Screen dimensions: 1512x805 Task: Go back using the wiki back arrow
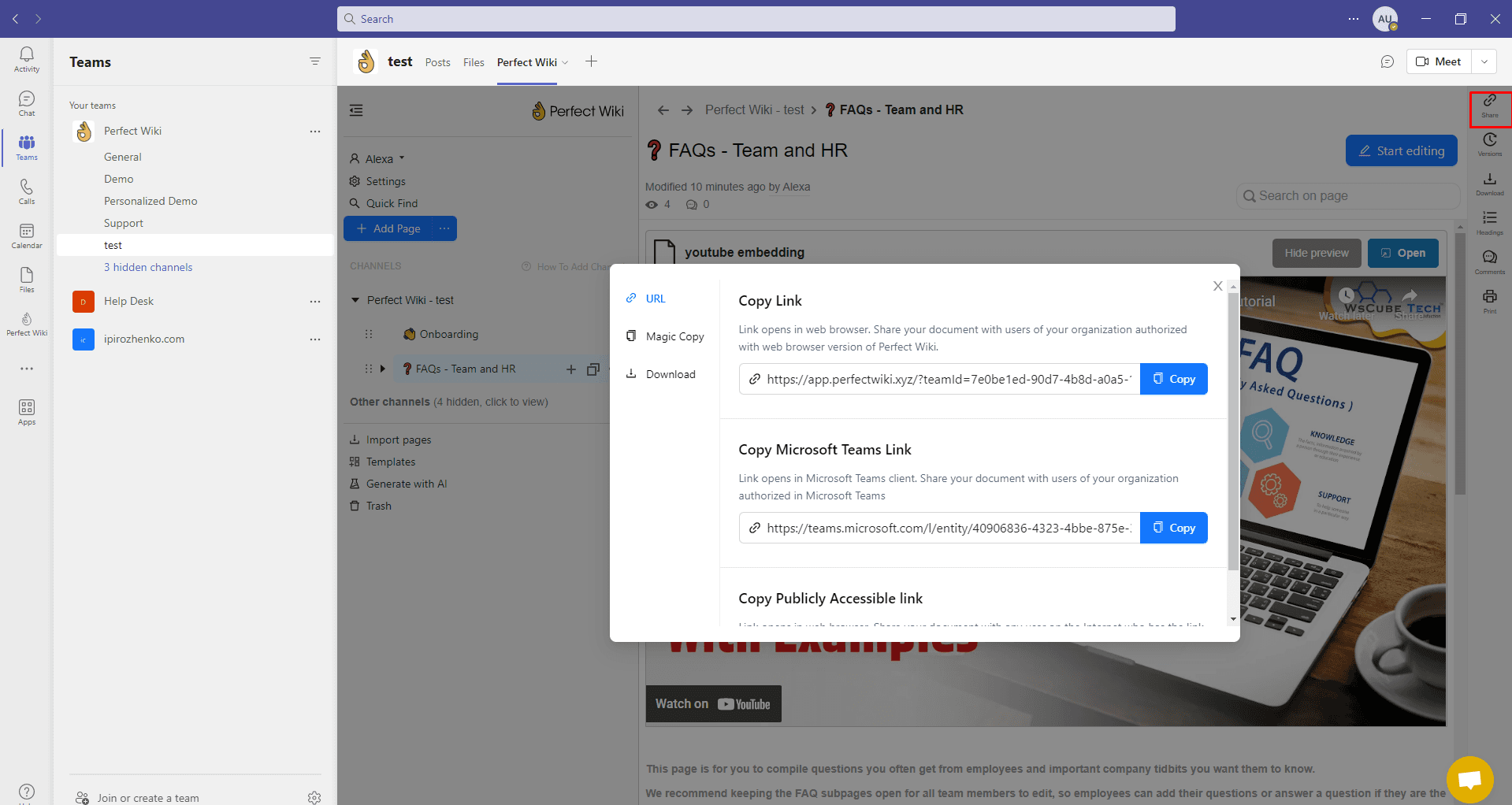coord(663,110)
